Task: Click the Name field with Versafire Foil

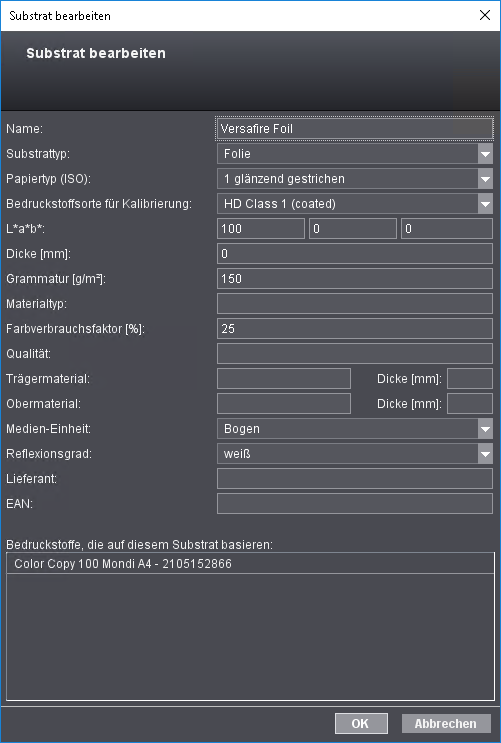Action: pyautogui.click(x=355, y=129)
